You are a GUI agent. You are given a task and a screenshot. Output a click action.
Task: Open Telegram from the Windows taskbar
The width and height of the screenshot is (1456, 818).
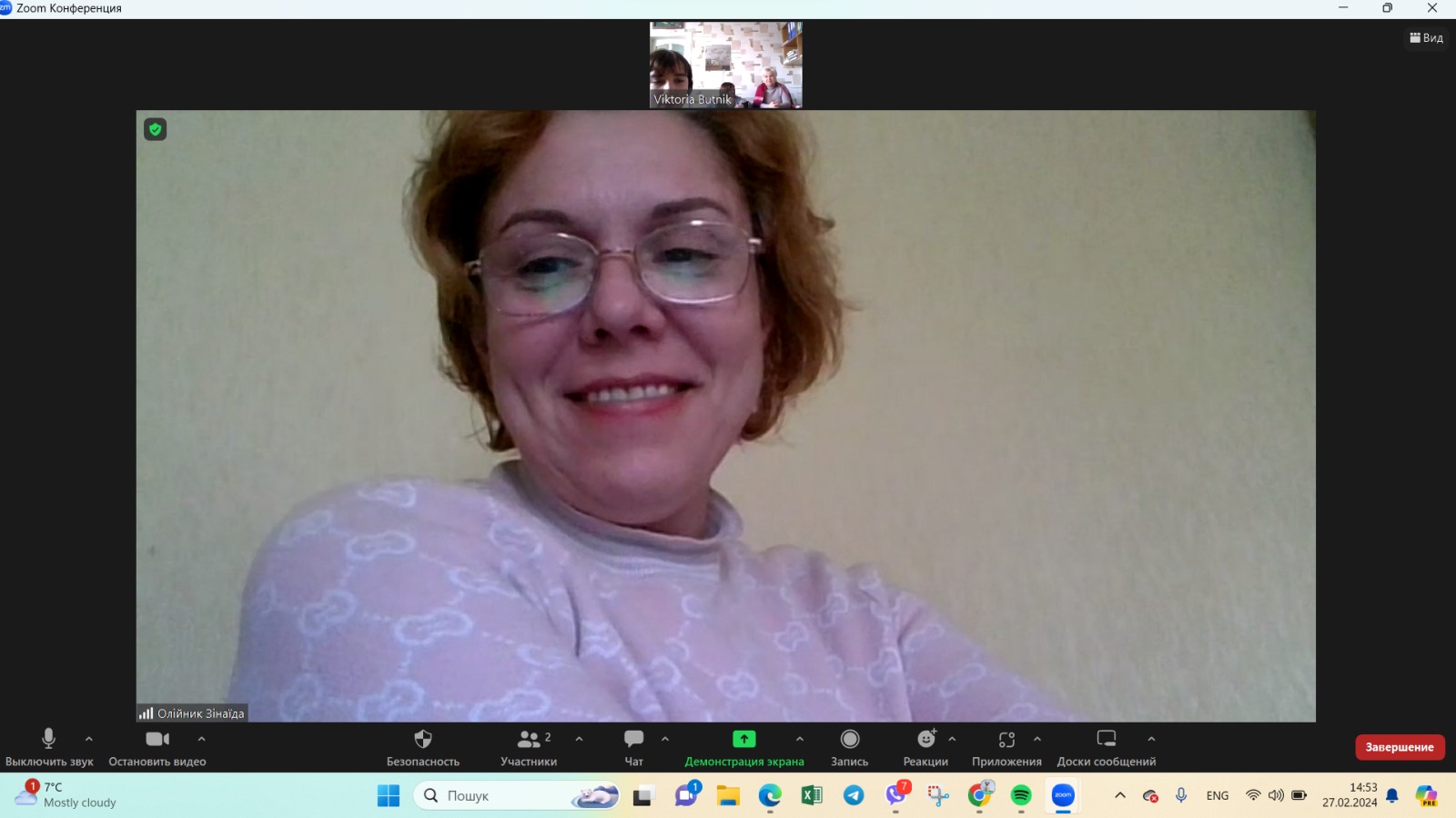point(854,795)
